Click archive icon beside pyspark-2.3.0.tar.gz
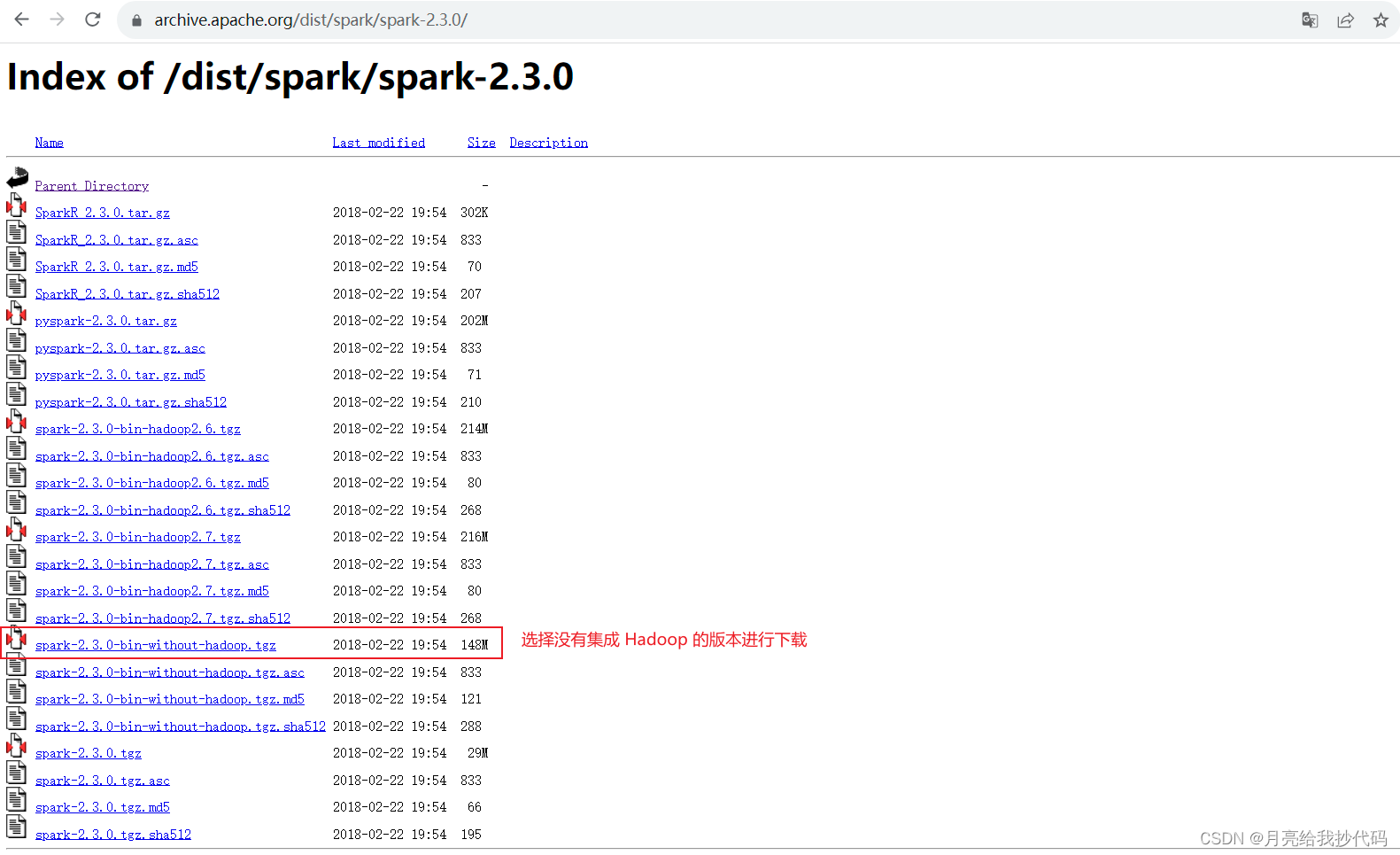Image resolution: width=1400 pixels, height=855 pixels. click(17, 314)
